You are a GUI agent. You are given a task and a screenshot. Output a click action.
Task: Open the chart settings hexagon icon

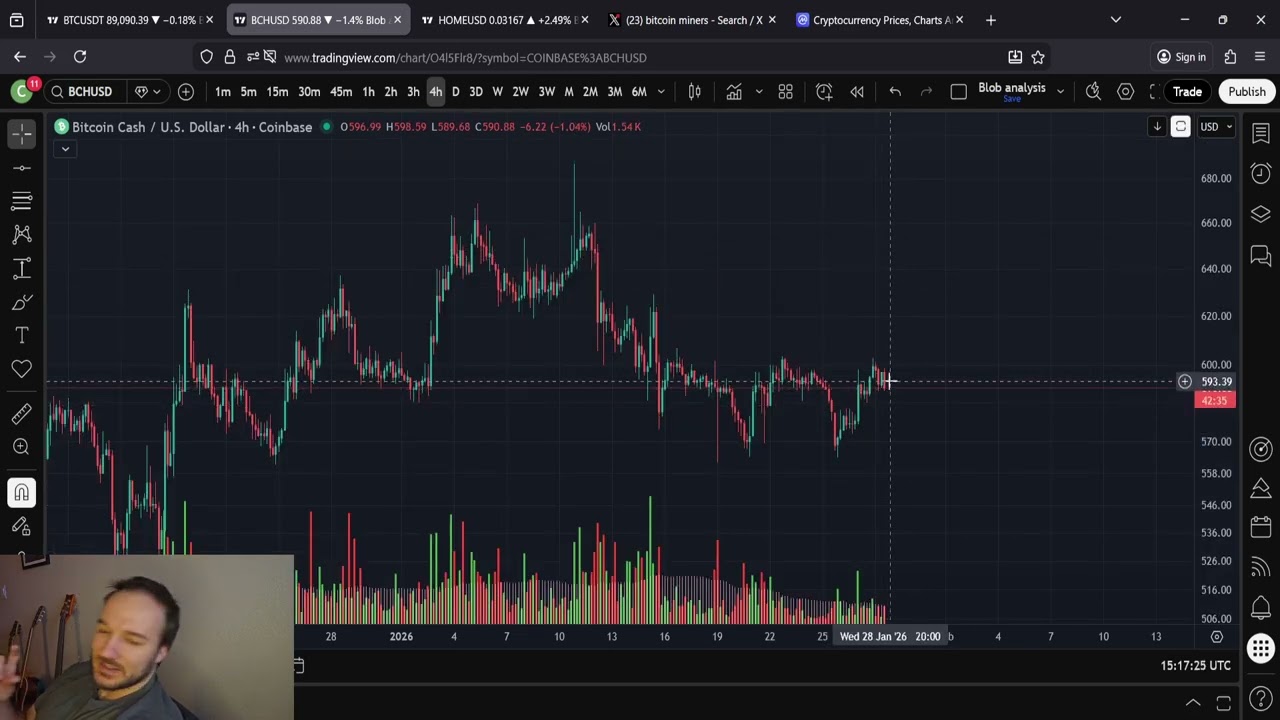click(1126, 92)
